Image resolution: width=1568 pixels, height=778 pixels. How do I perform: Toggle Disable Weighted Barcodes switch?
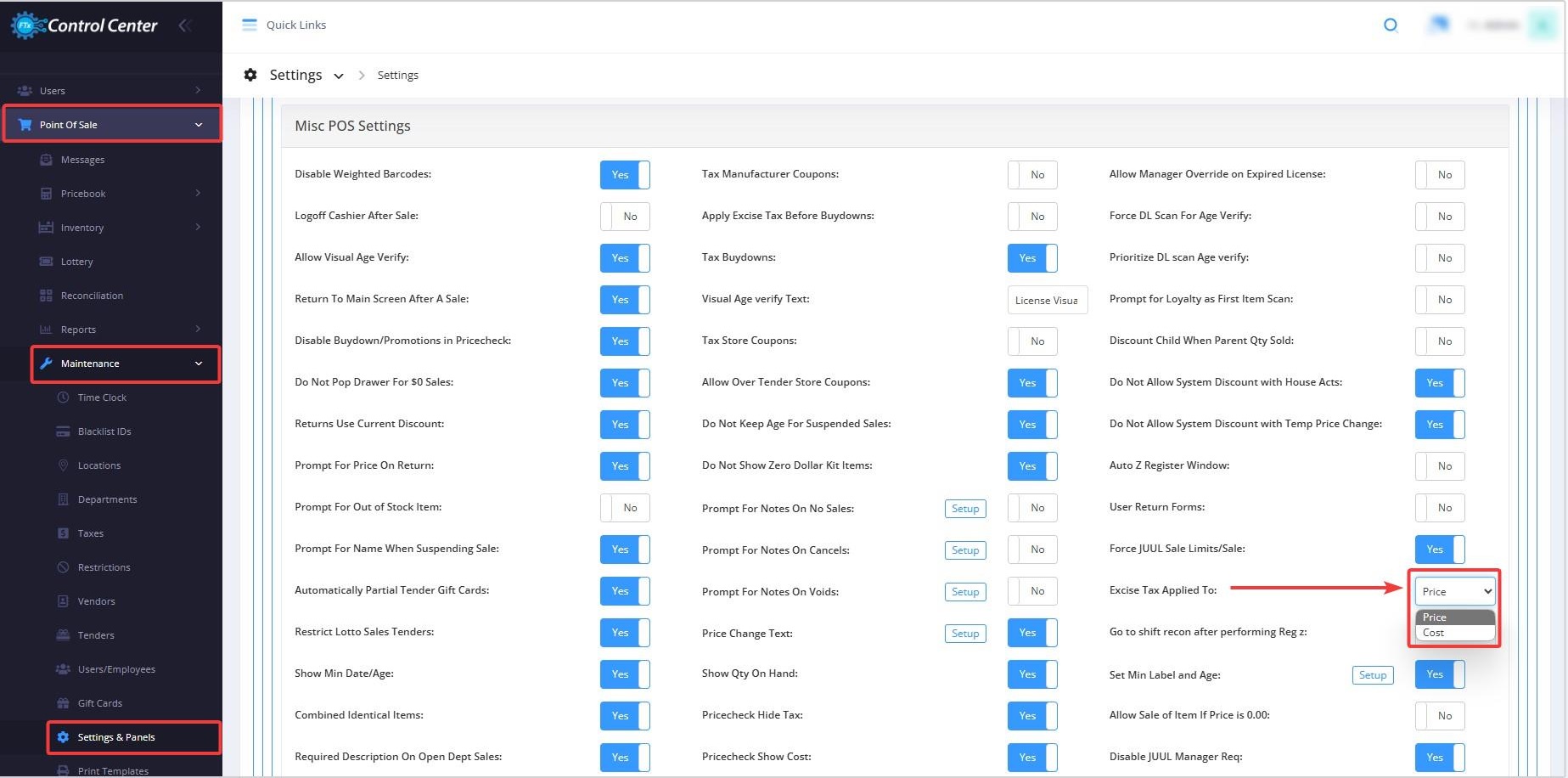[x=625, y=174]
